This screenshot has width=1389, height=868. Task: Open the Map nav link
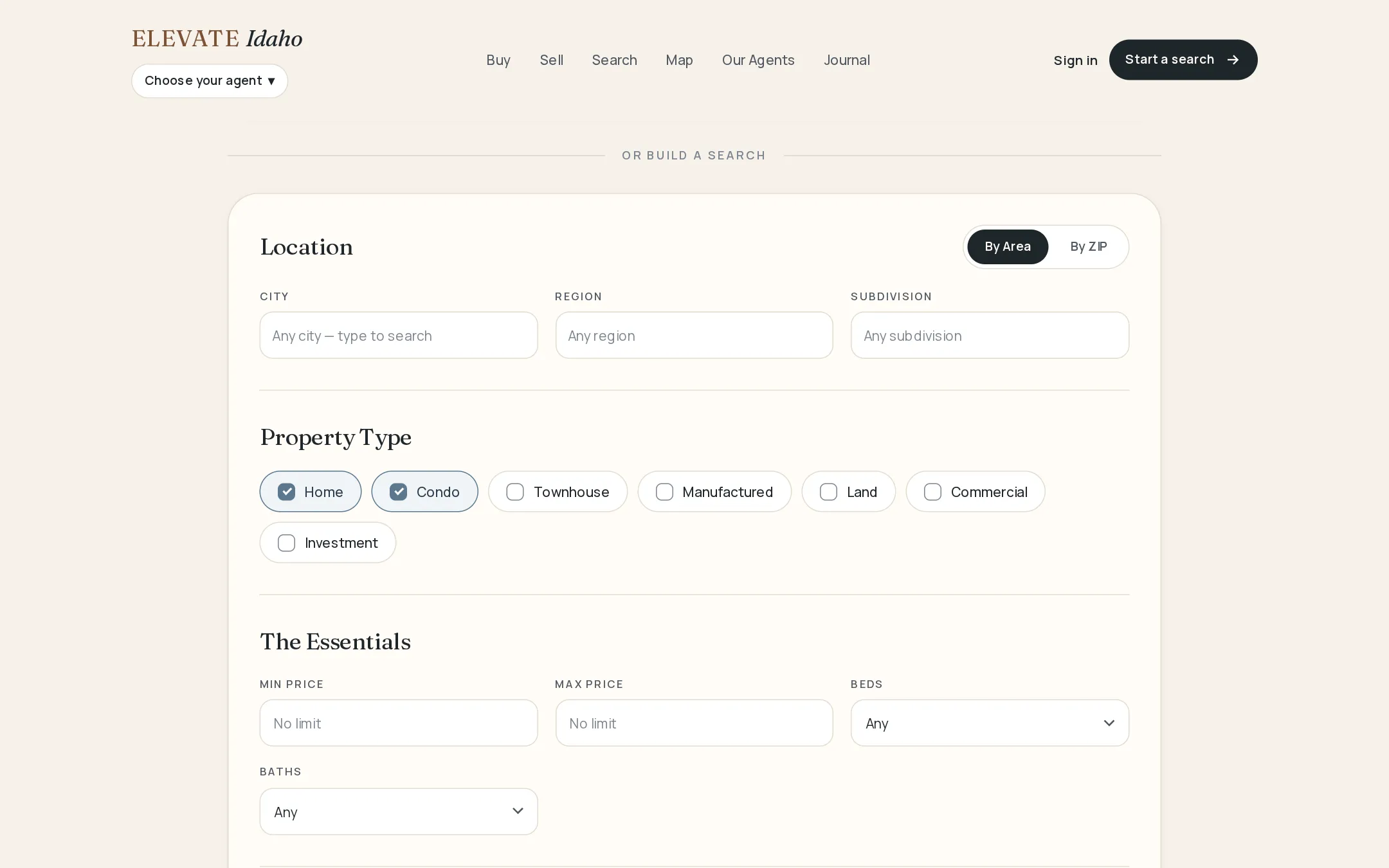click(x=679, y=60)
